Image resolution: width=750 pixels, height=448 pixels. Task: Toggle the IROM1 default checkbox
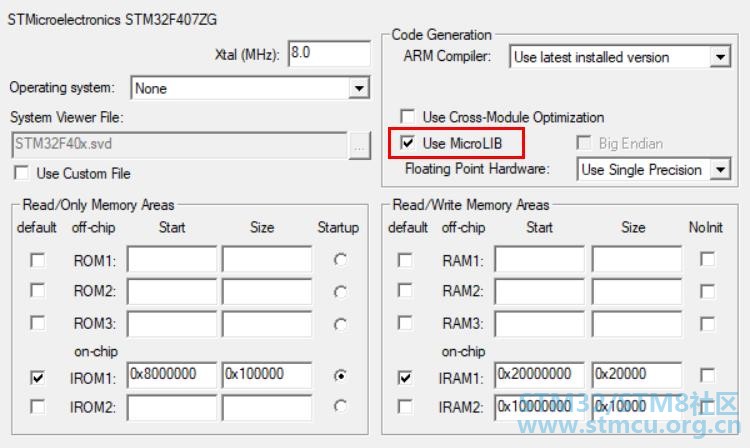[x=38, y=378]
